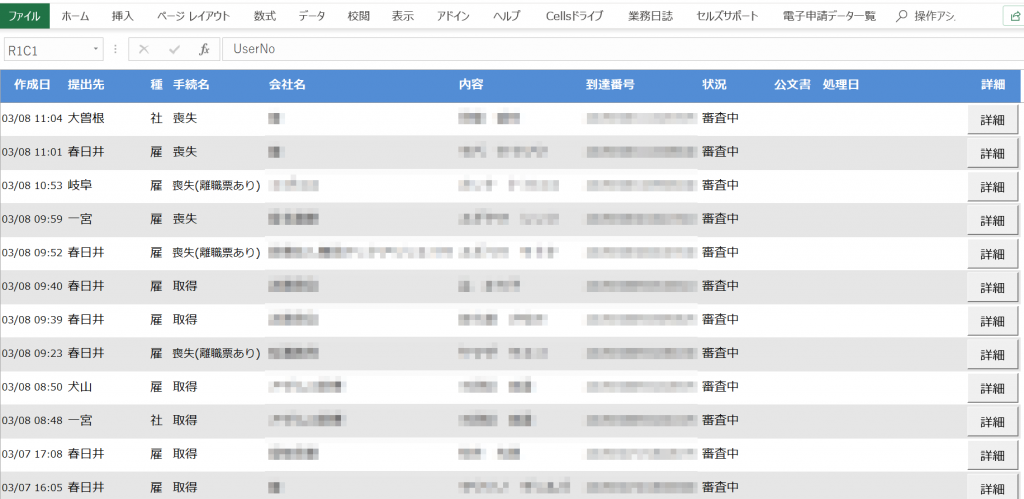Open 詳細 for the 03/07 17:08 row

993,455
